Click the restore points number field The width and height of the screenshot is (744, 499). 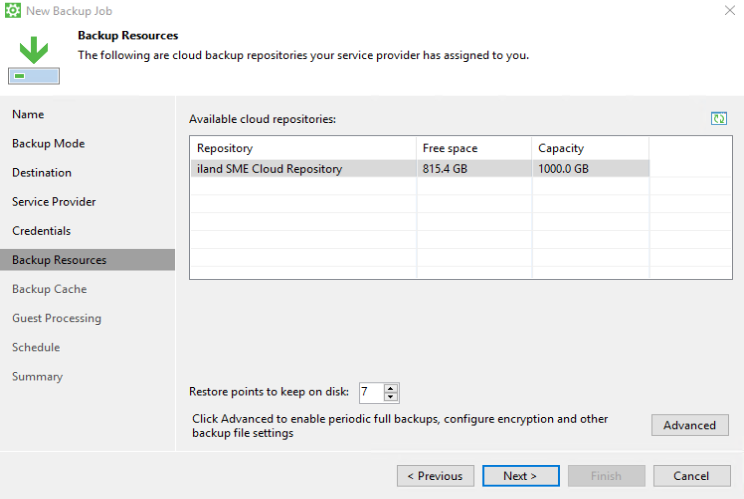tap(370, 393)
